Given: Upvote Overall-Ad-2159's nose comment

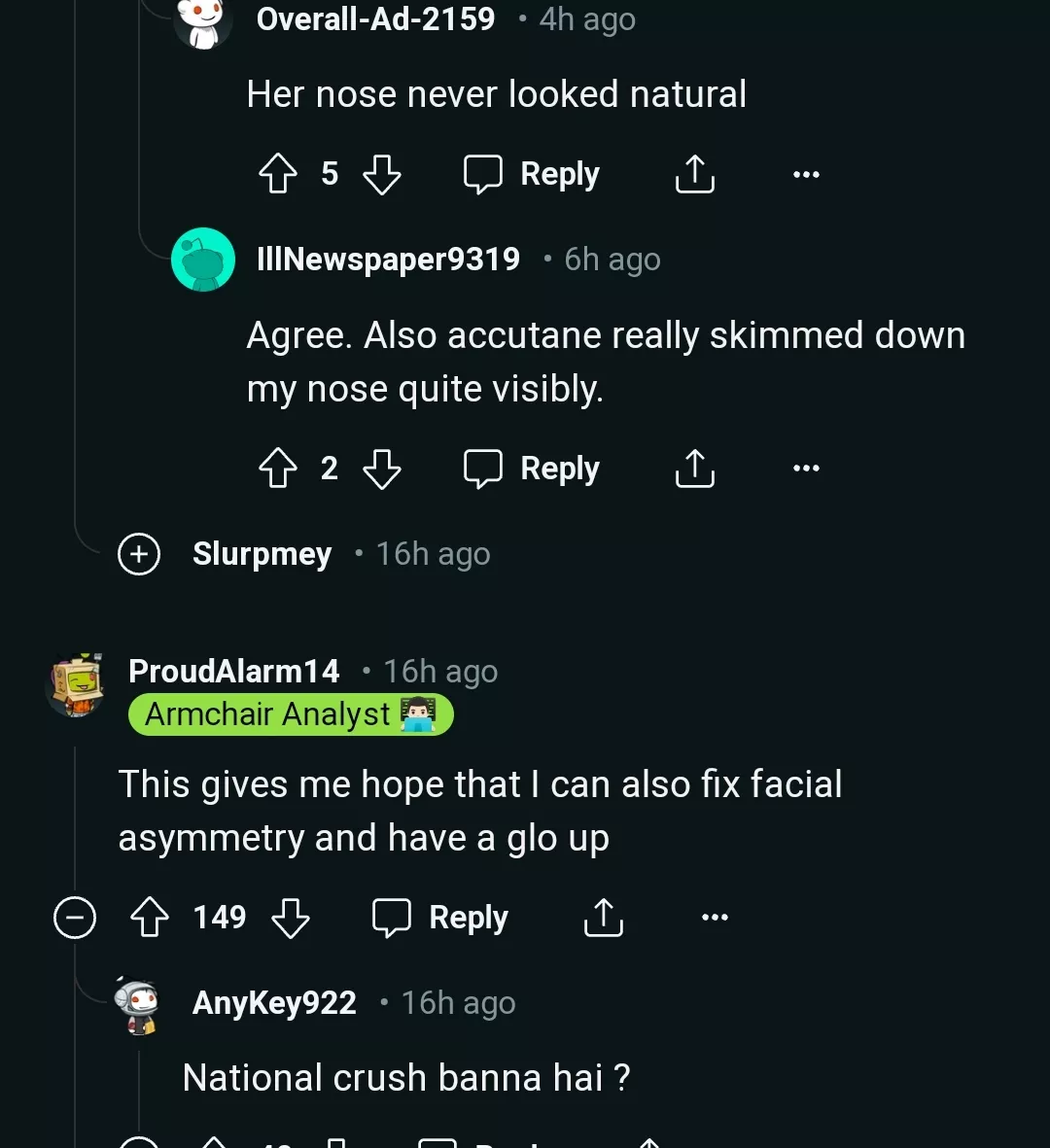Looking at the screenshot, I should [x=278, y=175].
